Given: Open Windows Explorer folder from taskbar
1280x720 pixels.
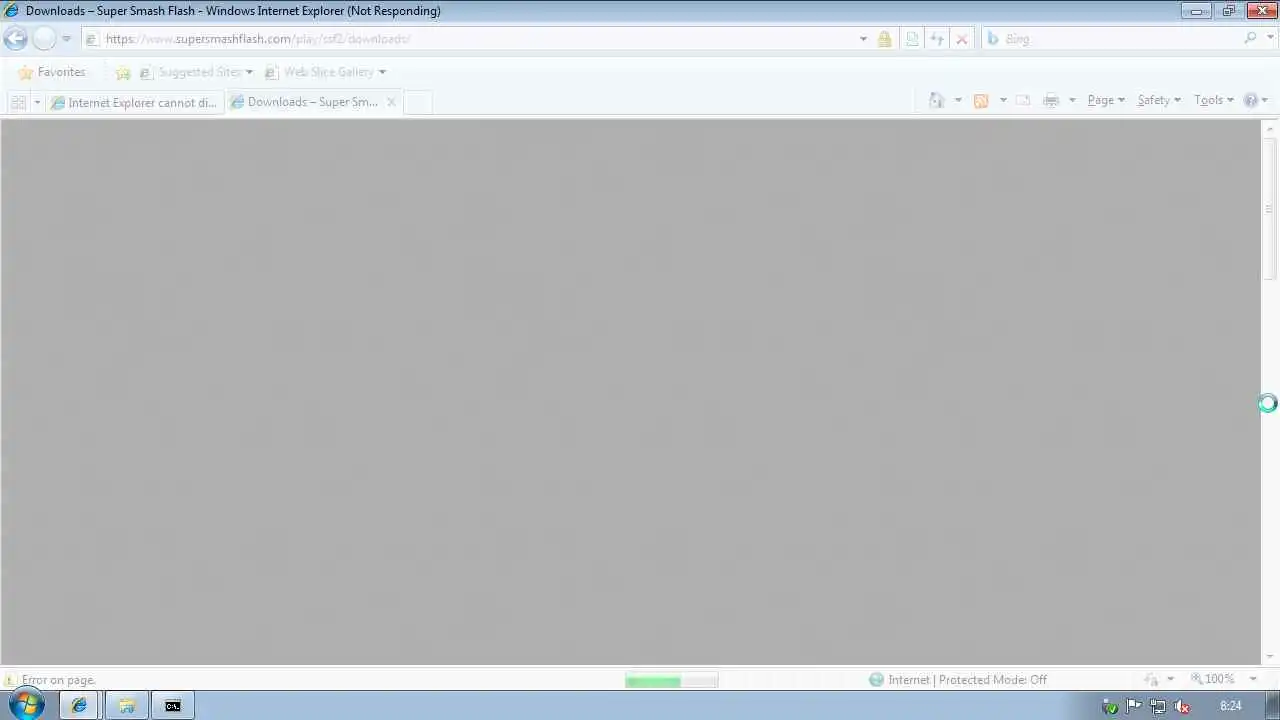Looking at the screenshot, I should point(126,706).
